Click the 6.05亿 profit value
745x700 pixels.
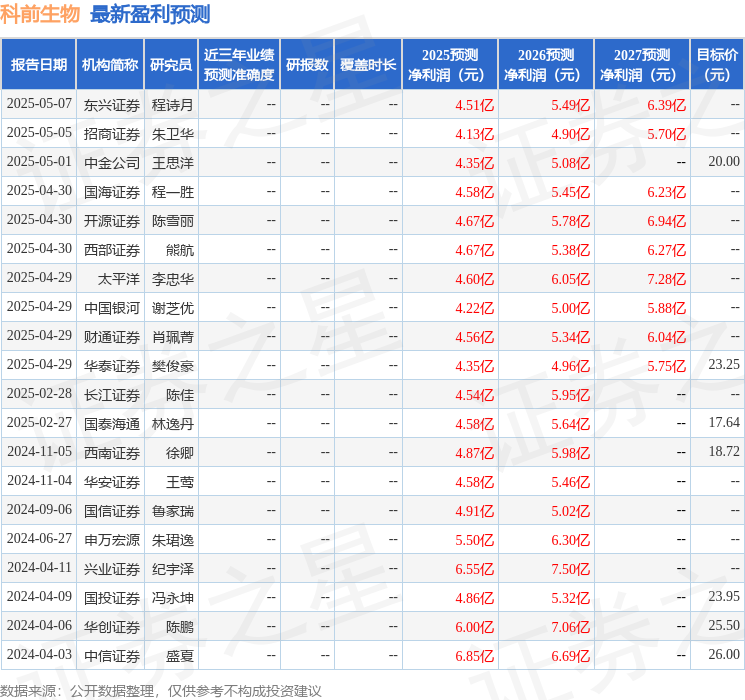(x=571, y=279)
